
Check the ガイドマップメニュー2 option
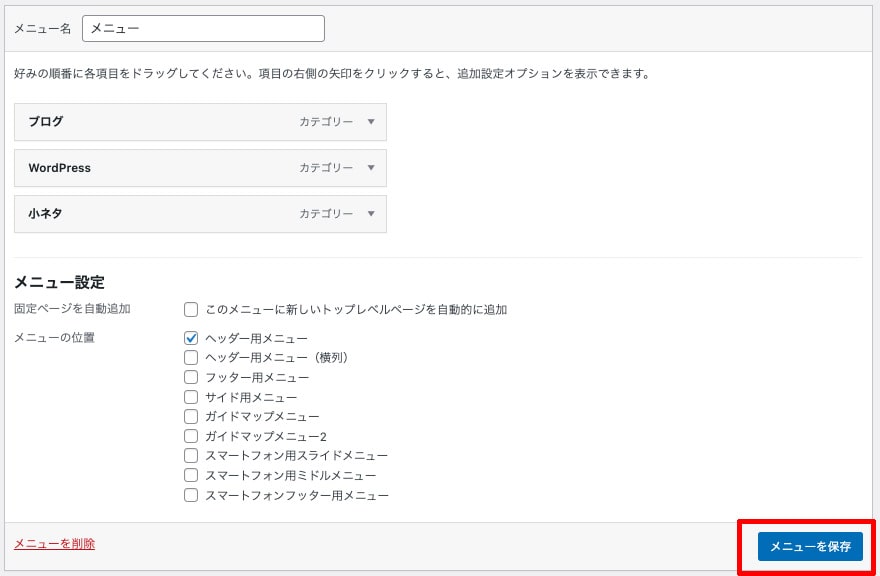coord(191,436)
